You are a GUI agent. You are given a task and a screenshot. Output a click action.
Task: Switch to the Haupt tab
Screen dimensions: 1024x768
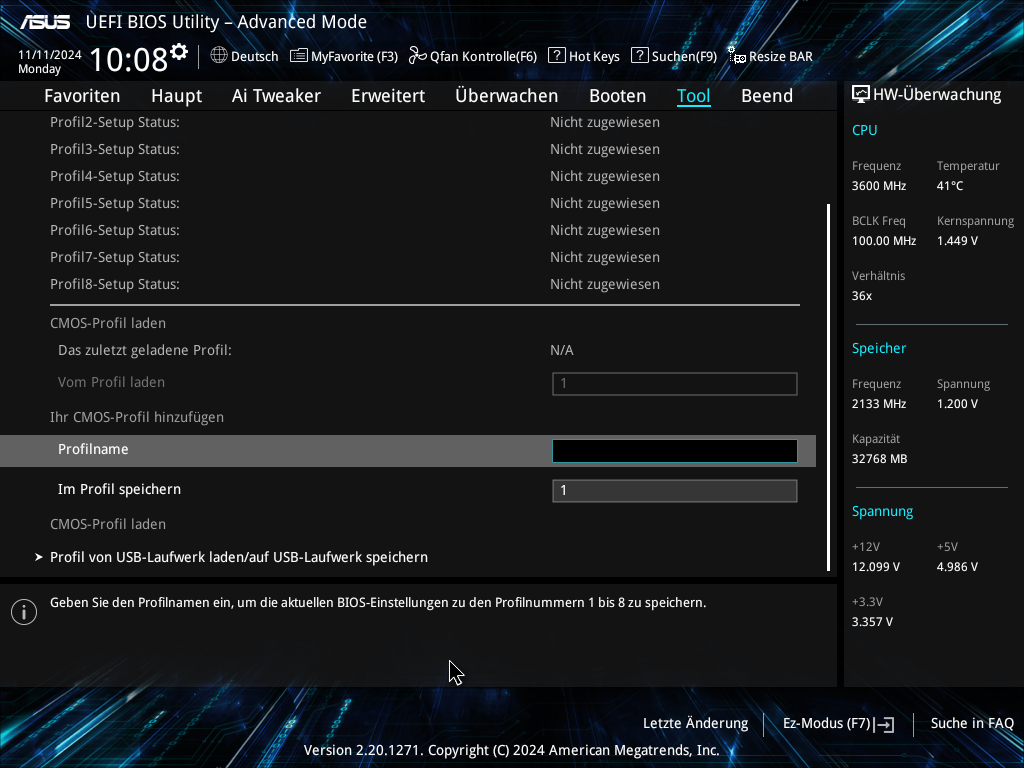176,96
